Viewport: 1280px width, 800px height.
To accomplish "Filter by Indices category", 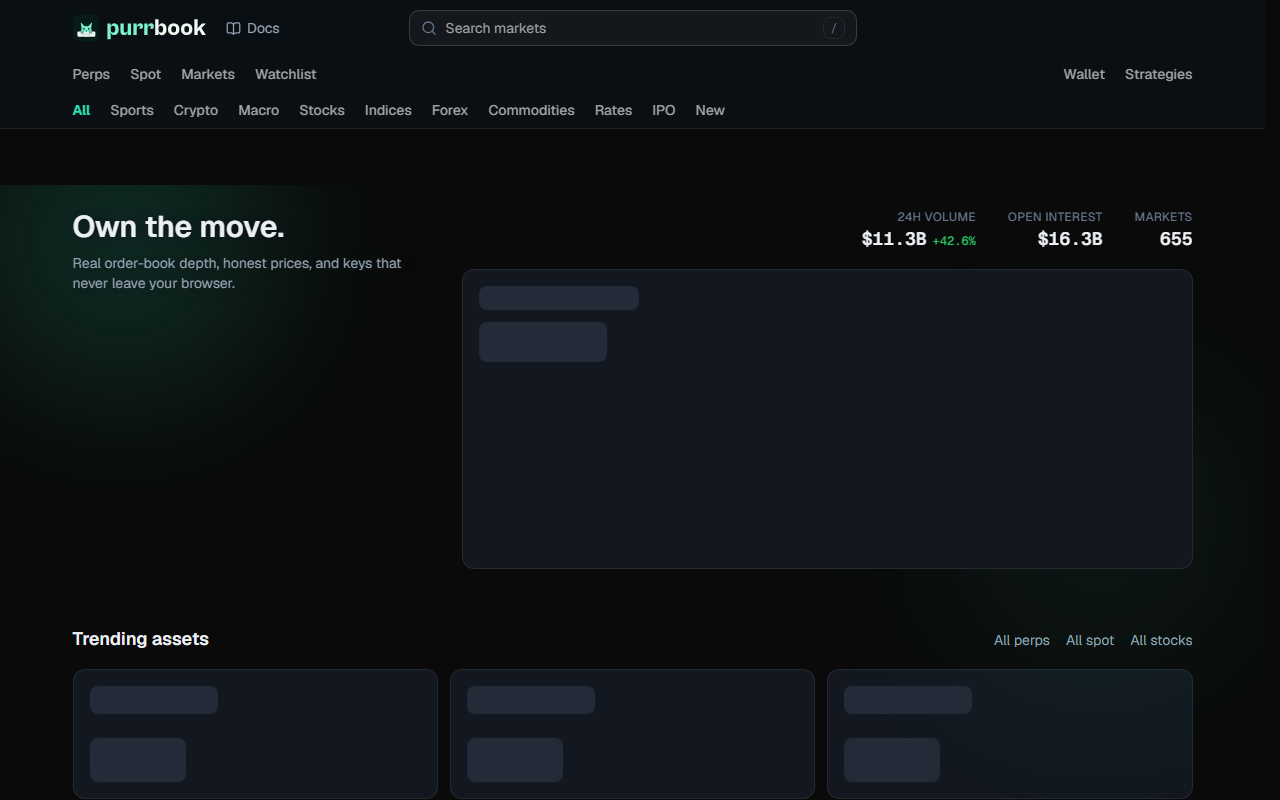I will [x=388, y=110].
